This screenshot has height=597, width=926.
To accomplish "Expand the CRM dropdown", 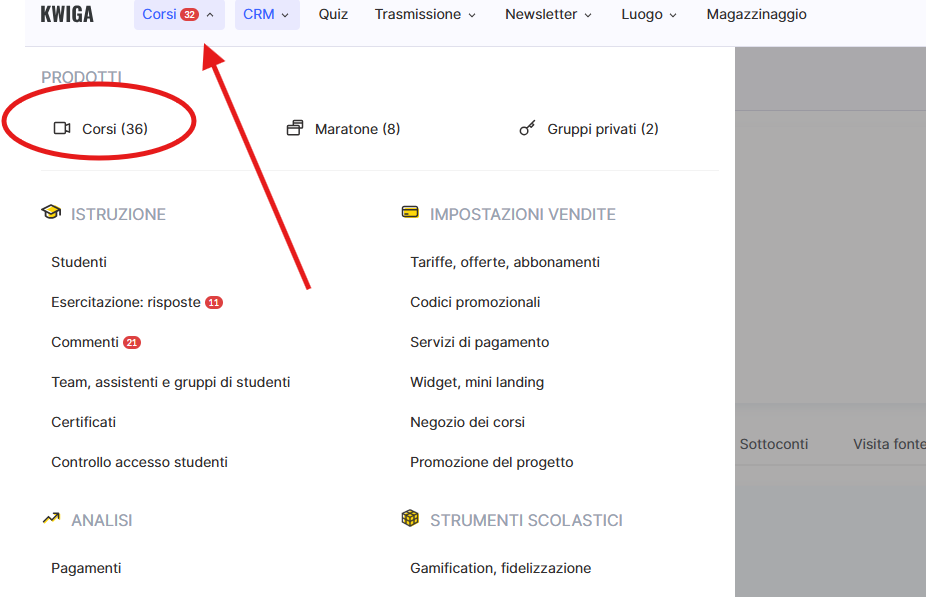I will point(266,15).
